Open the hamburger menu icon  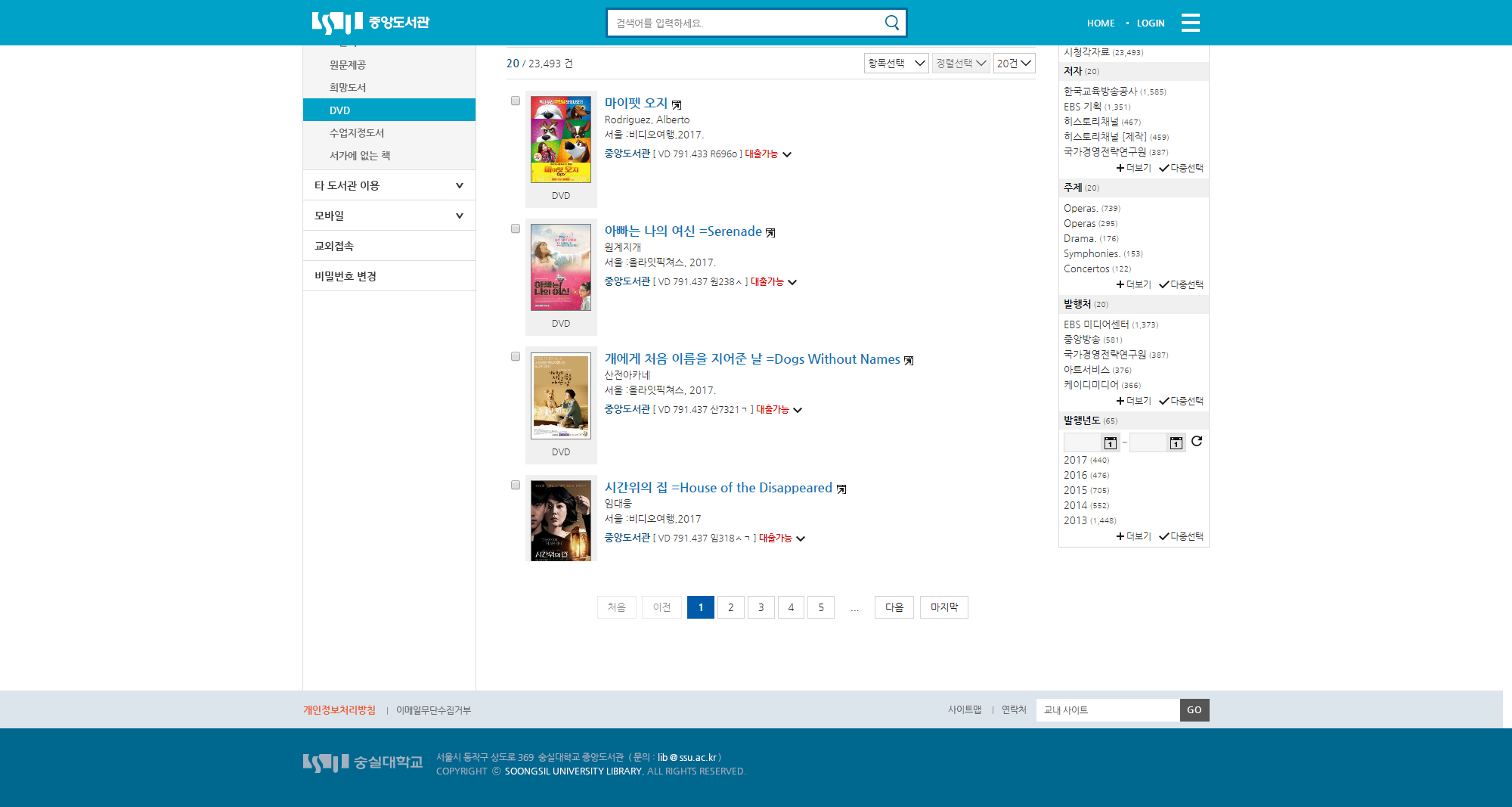tap(1191, 23)
